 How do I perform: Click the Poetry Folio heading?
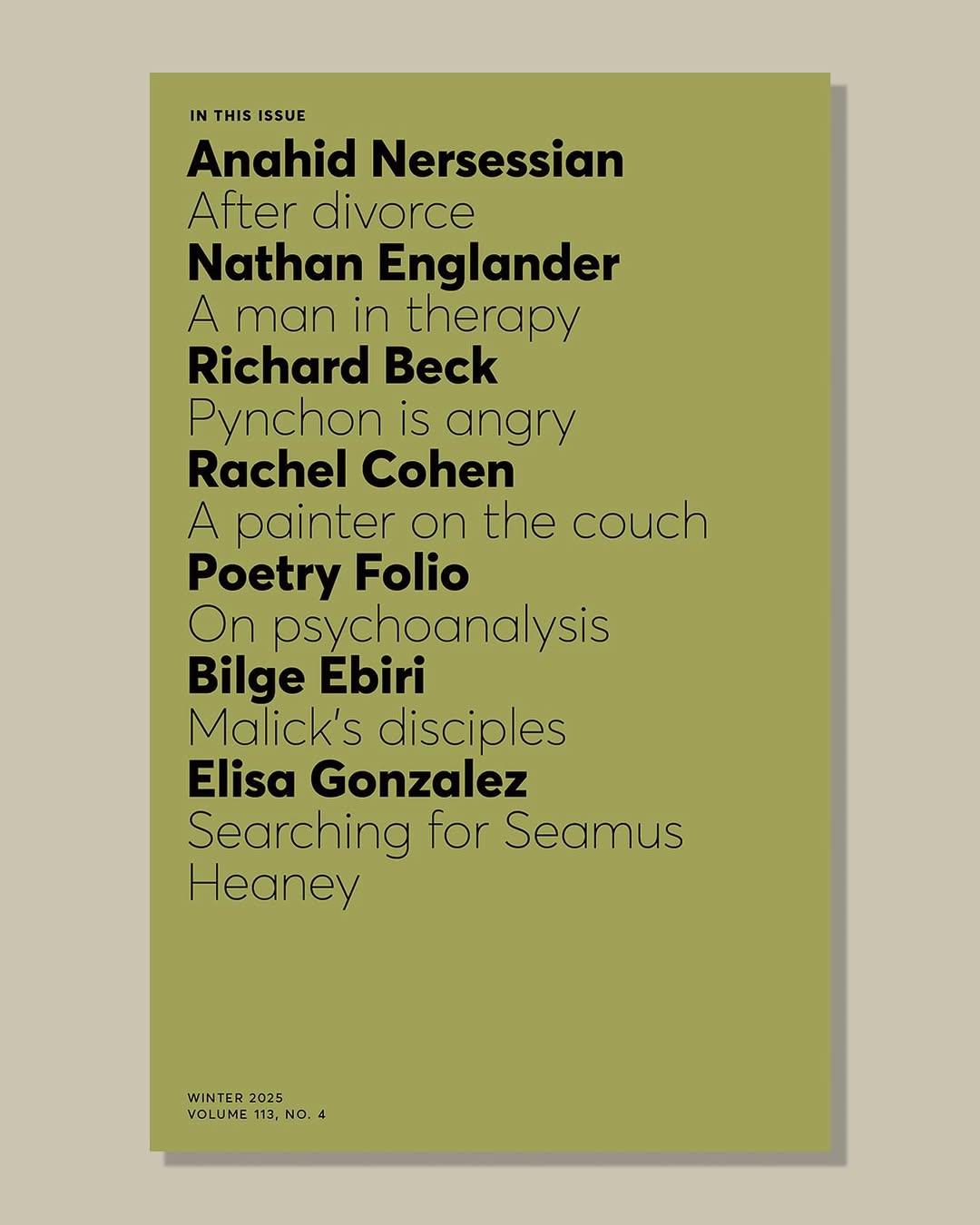tap(328, 573)
